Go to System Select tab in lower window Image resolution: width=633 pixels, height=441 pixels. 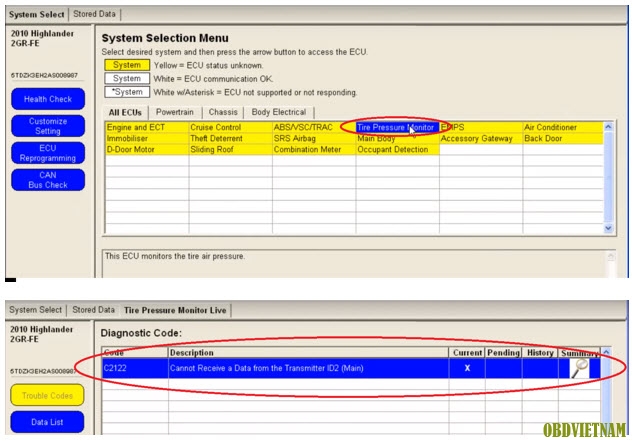coord(36,310)
